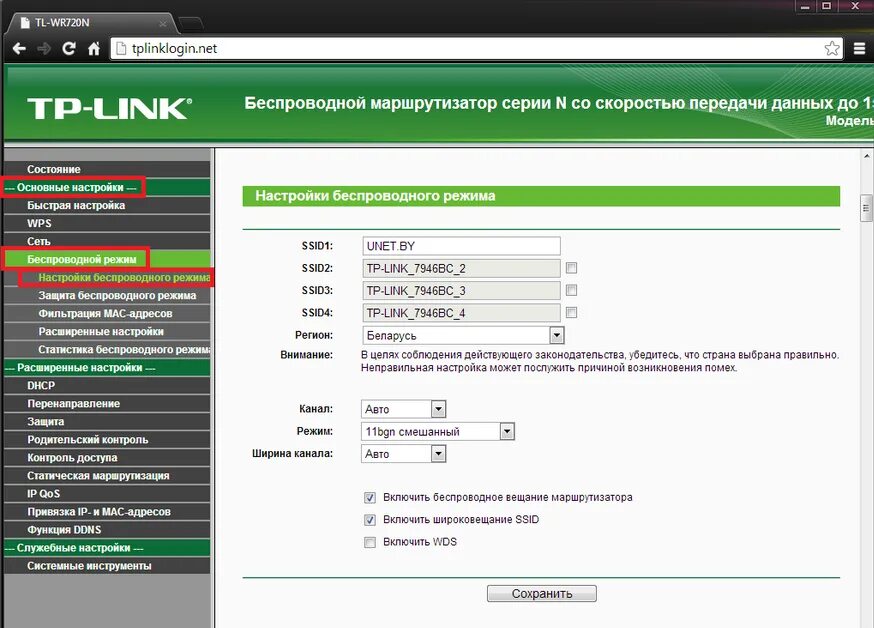Close the TL-WR720N tab

pyautogui.click(x=163, y=23)
